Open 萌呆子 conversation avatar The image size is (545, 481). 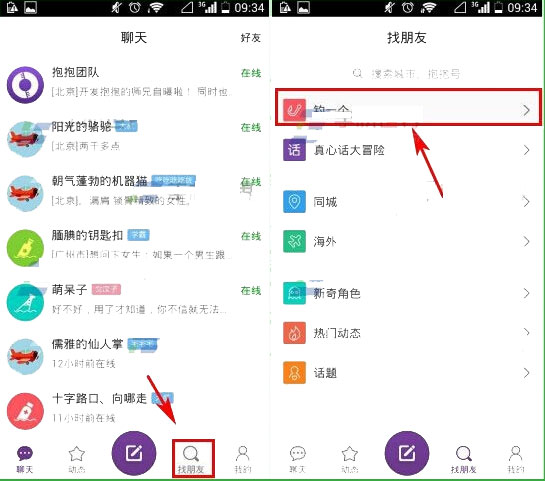(25, 302)
